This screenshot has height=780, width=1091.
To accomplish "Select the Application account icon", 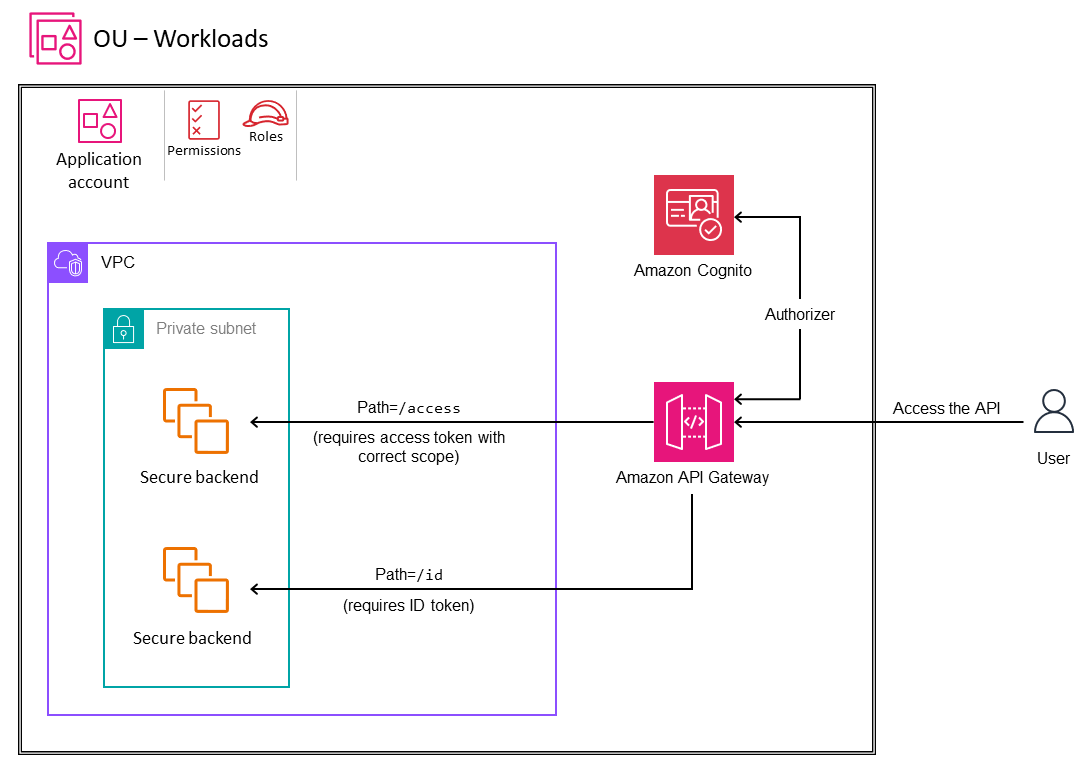I will point(100,121).
